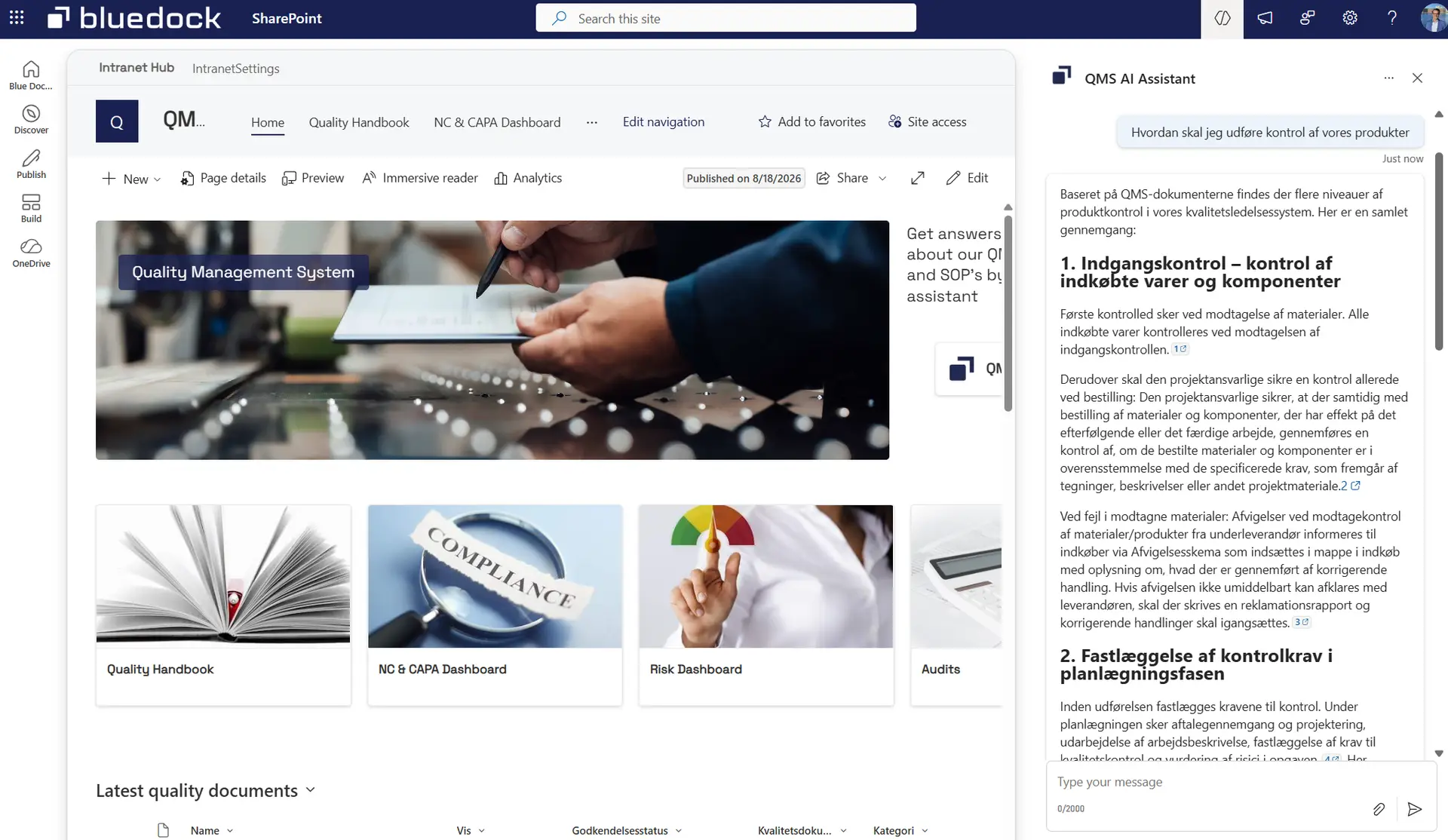Edit the page
The width and height of the screenshot is (1448, 840).
(967, 178)
